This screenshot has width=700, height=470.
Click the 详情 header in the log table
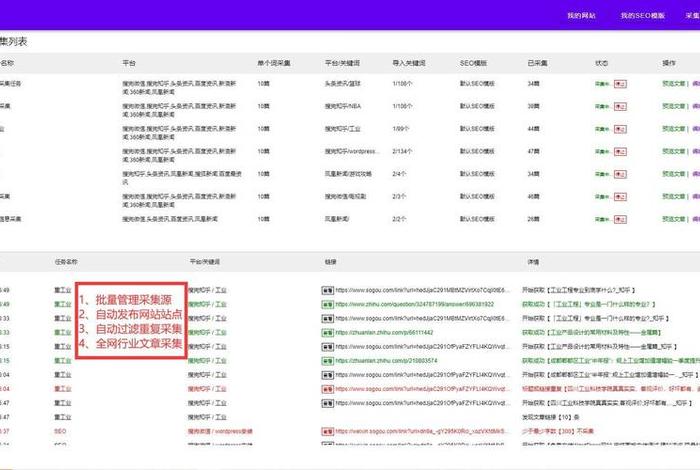[x=533, y=262]
